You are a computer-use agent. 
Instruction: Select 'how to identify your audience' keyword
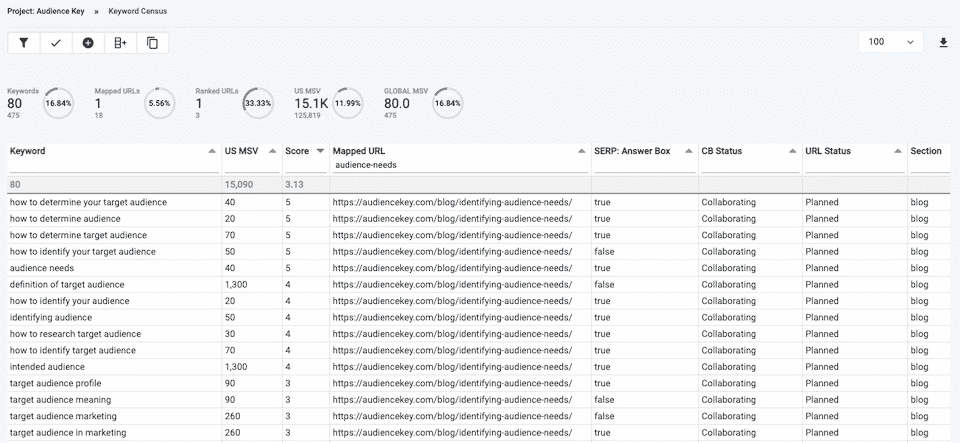point(69,302)
